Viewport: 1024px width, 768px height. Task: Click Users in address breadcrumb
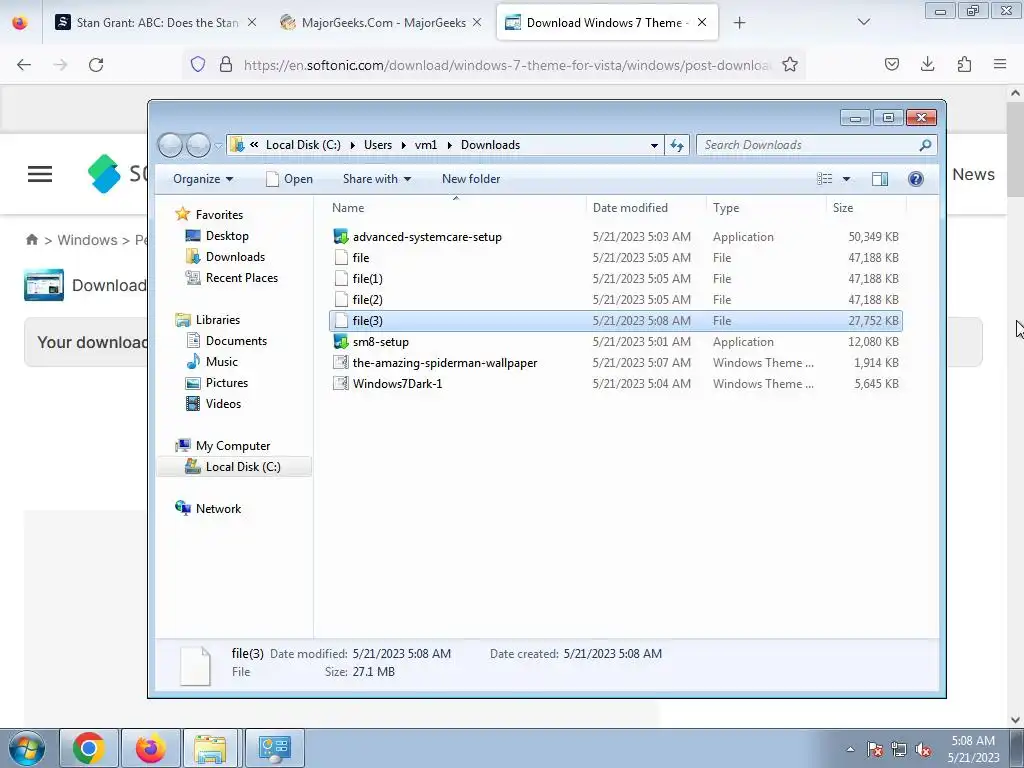[378, 145]
